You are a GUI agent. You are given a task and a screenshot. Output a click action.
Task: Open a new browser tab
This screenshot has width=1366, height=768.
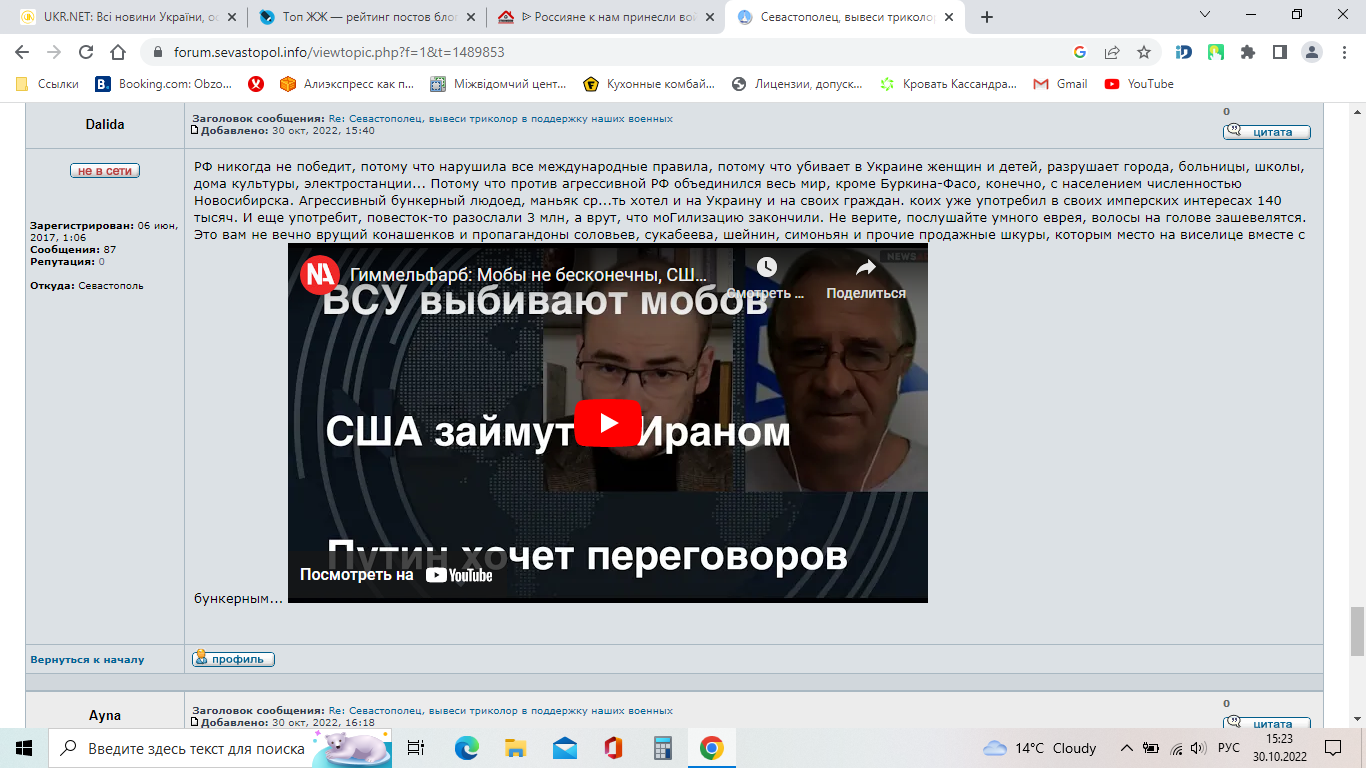987,17
